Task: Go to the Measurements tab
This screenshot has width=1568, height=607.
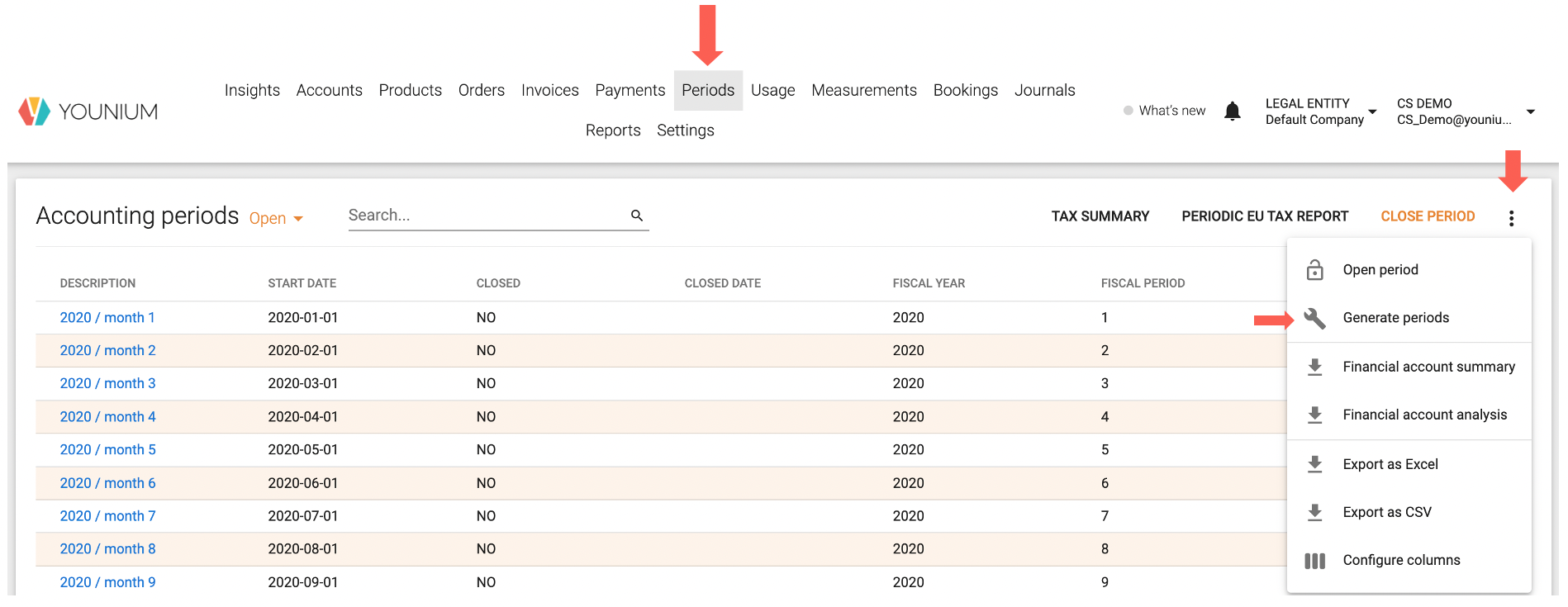Action: [x=863, y=90]
